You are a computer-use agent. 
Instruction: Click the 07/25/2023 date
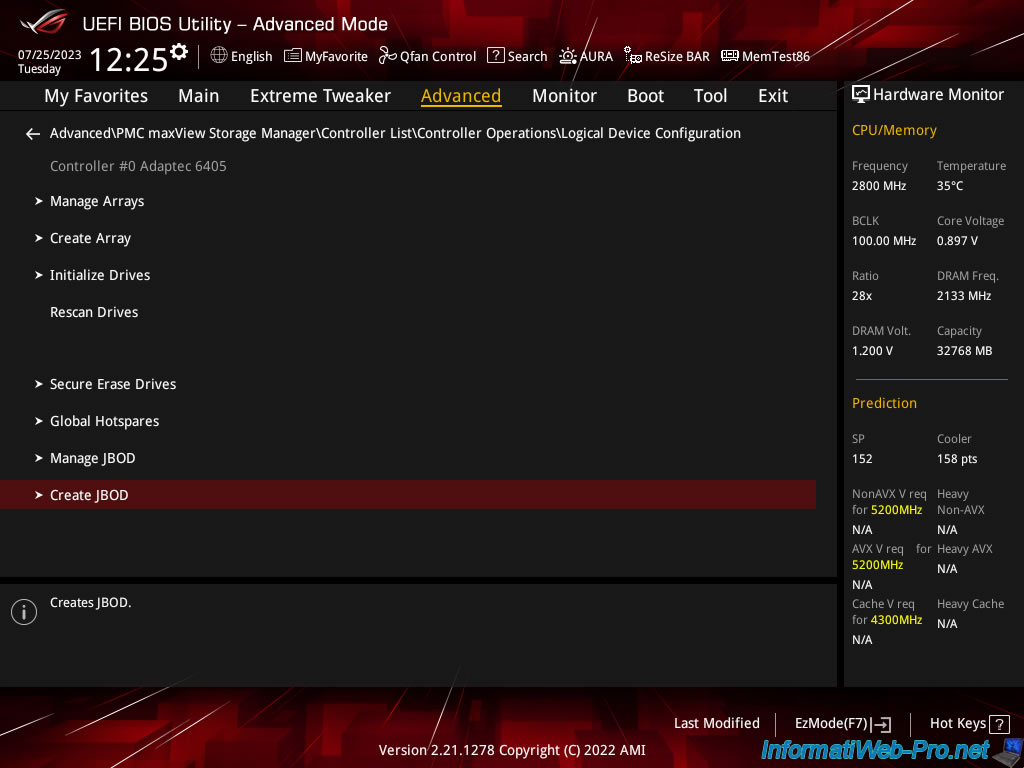click(x=50, y=55)
